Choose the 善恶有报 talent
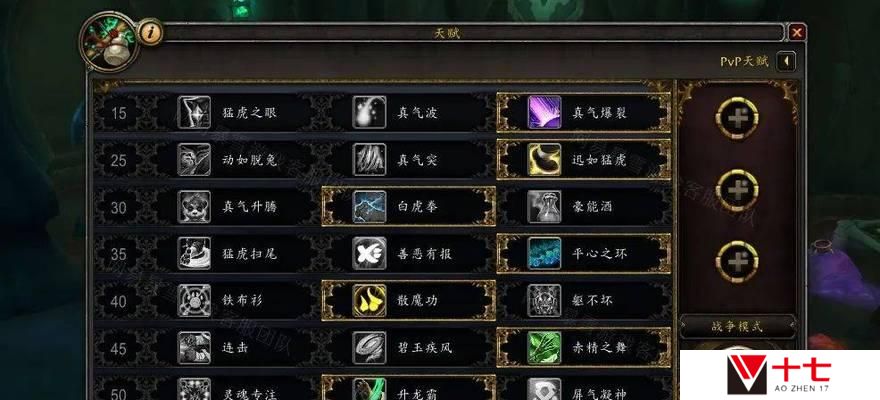 409,254
